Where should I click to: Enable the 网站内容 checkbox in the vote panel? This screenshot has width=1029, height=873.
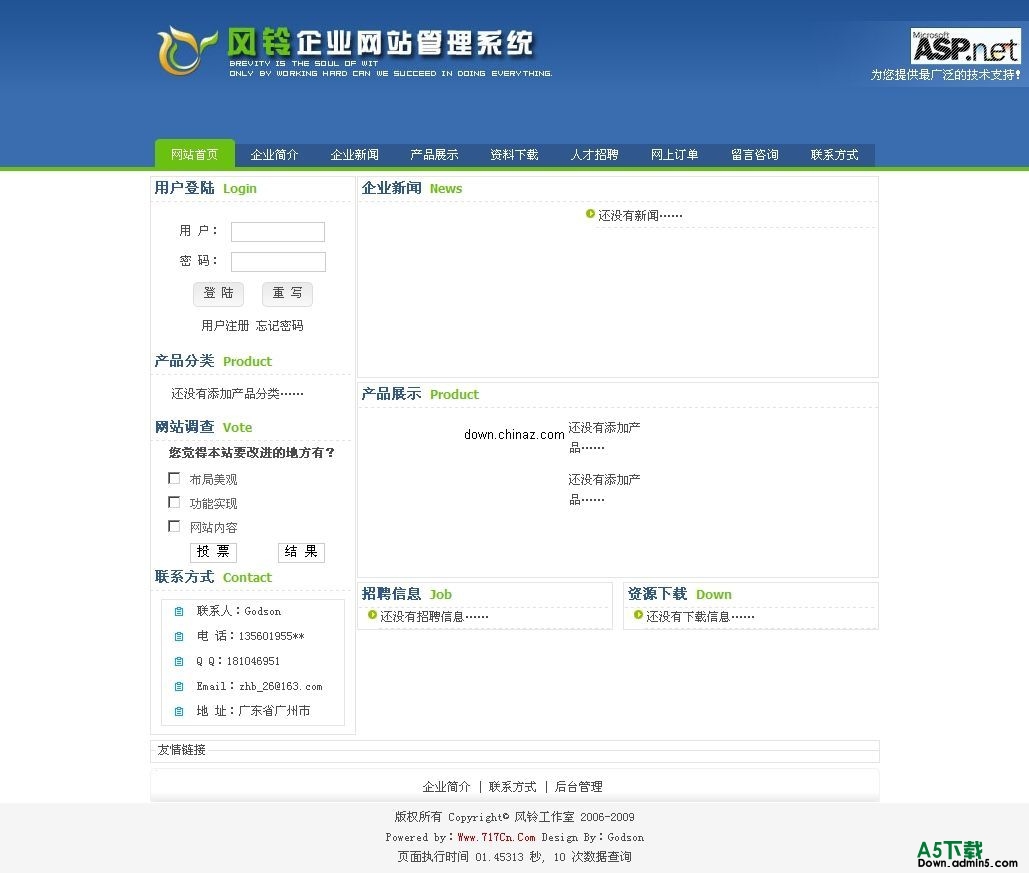click(x=174, y=526)
